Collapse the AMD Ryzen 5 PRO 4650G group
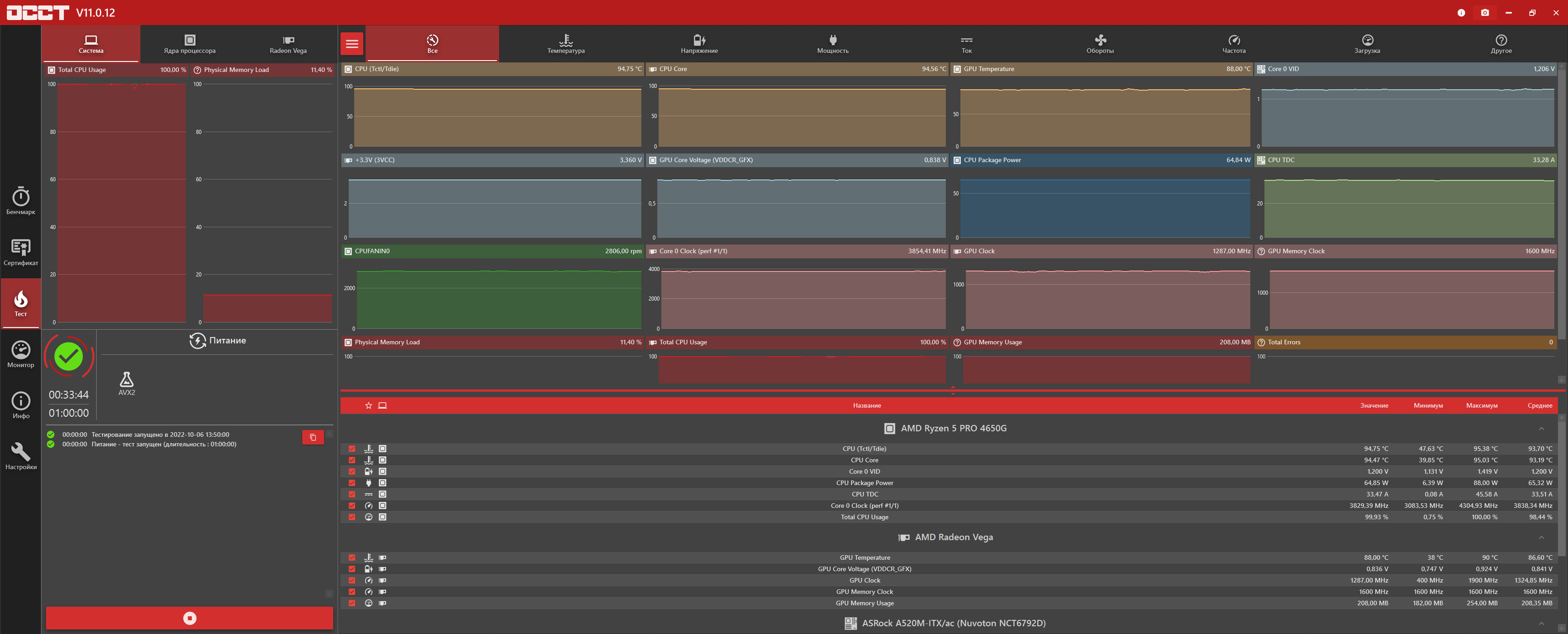Image resolution: width=1568 pixels, height=634 pixels. tap(1541, 428)
